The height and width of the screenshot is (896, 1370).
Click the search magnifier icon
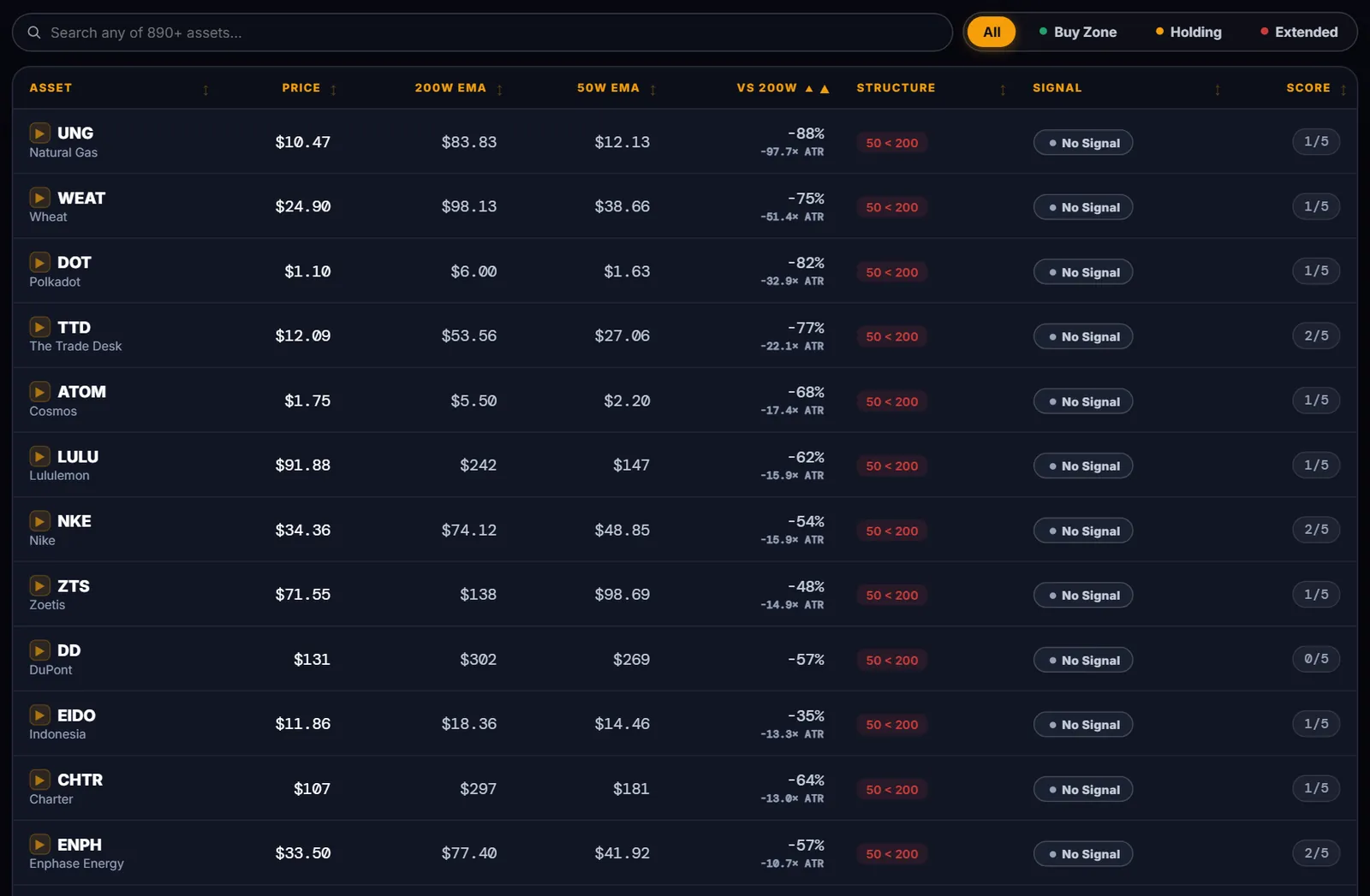click(34, 33)
